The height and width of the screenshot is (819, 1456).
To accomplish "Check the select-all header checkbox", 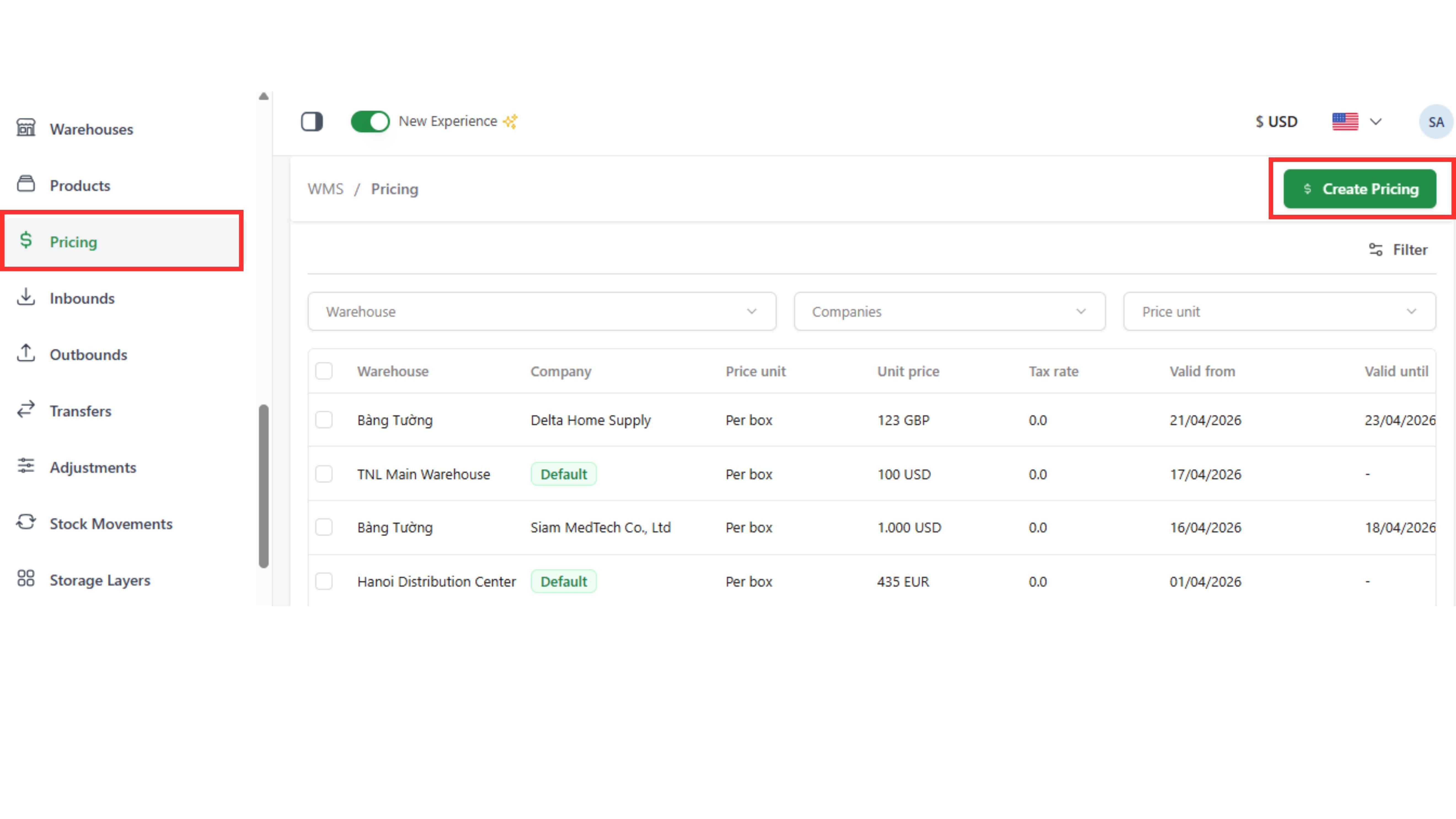I will 324,371.
